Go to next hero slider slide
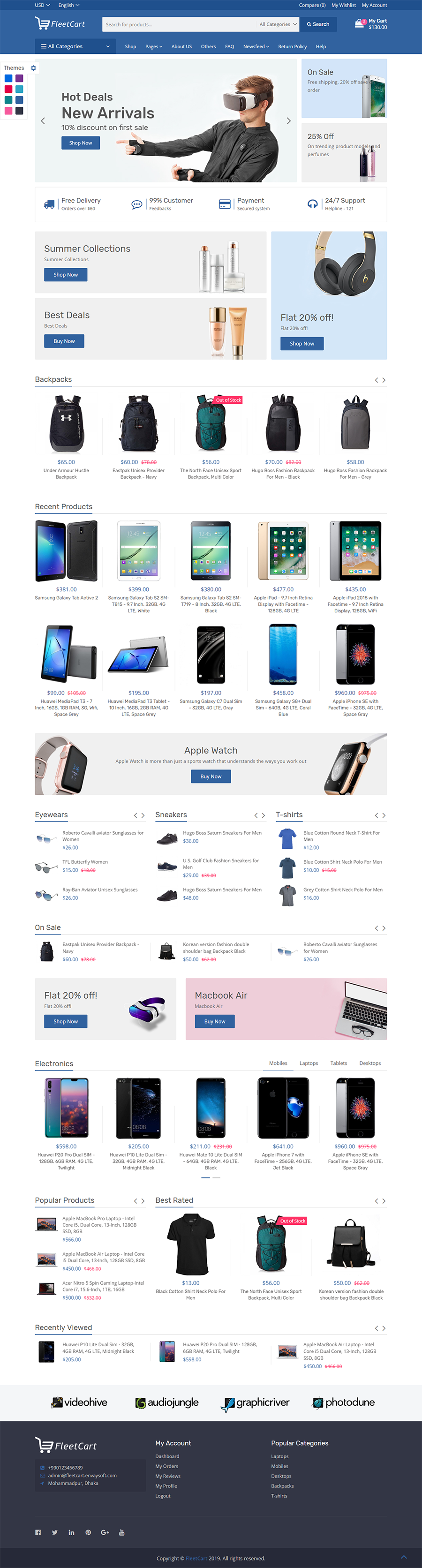 [x=289, y=121]
